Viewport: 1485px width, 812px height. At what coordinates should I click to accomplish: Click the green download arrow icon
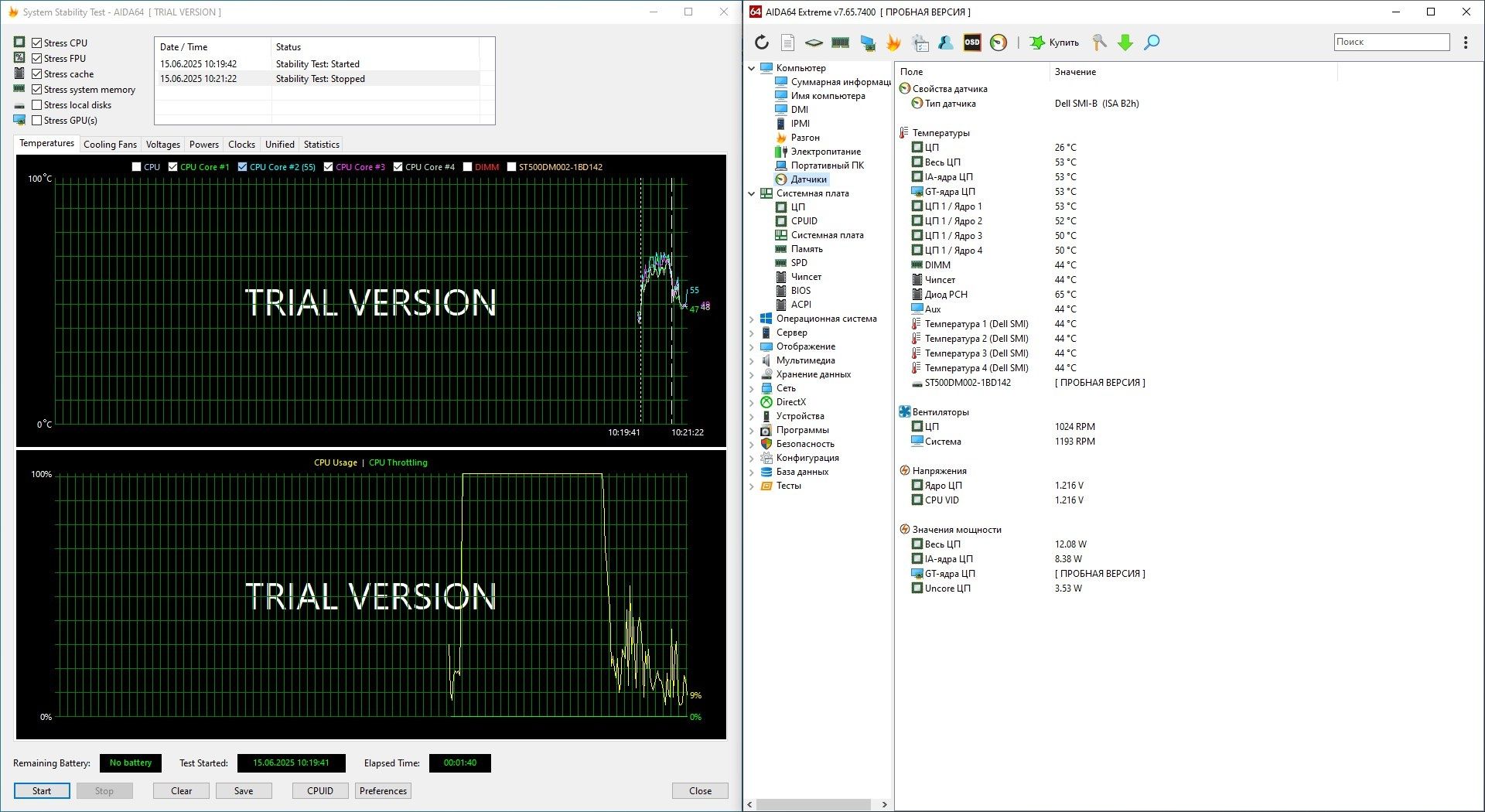(1125, 43)
